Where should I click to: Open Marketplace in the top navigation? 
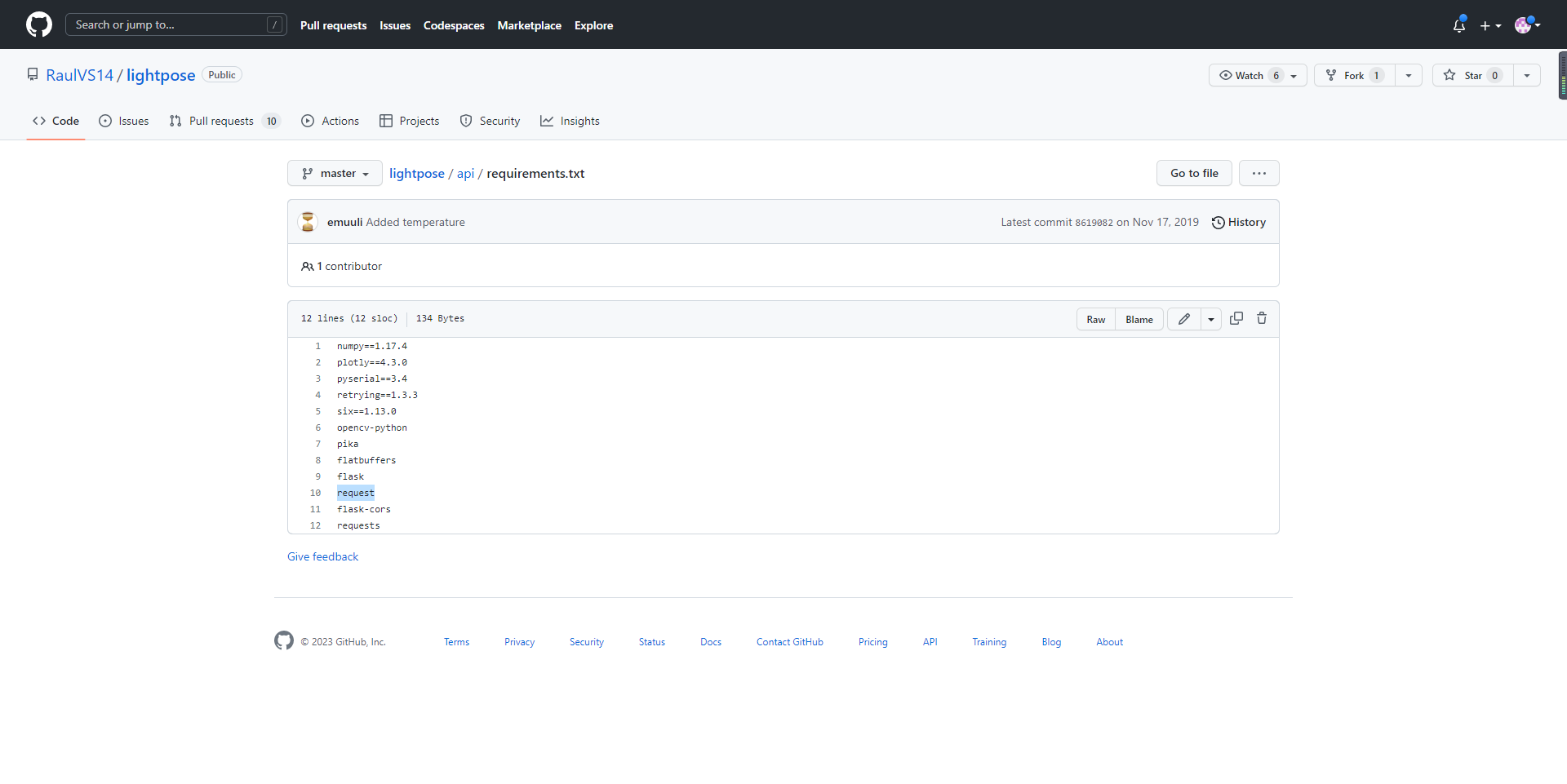click(x=529, y=25)
